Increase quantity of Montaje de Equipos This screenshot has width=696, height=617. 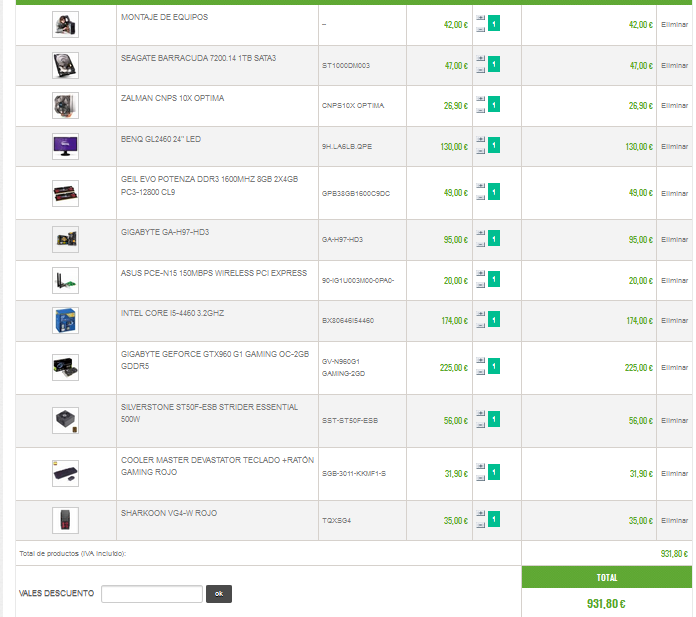coord(480,18)
